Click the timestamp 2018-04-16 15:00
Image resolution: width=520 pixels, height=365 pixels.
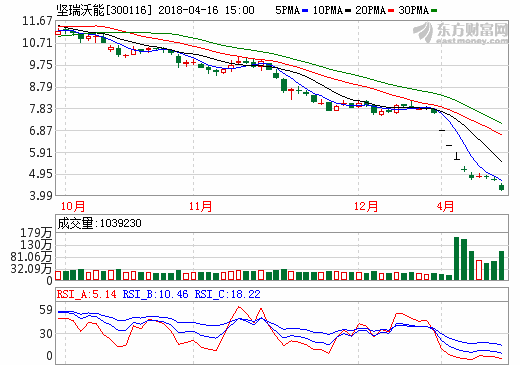tap(206, 10)
